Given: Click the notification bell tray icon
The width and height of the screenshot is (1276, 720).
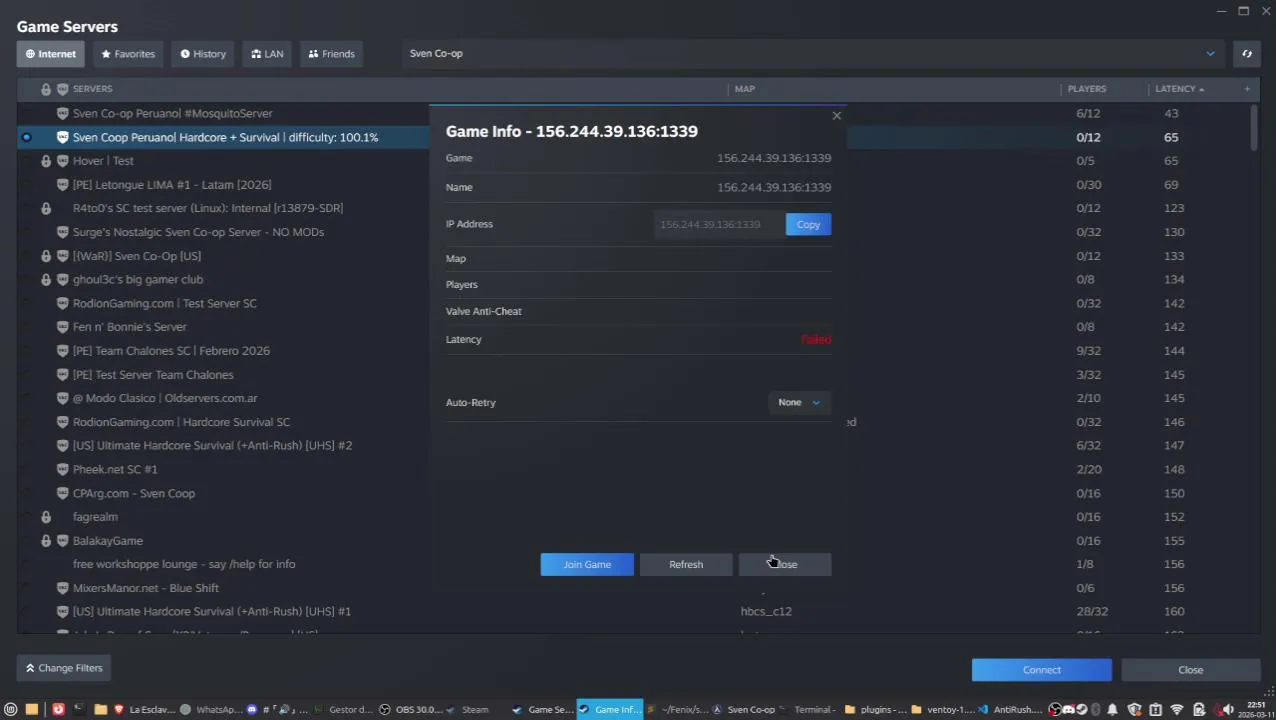Looking at the screenshot, I should (x=1112, y=710).
